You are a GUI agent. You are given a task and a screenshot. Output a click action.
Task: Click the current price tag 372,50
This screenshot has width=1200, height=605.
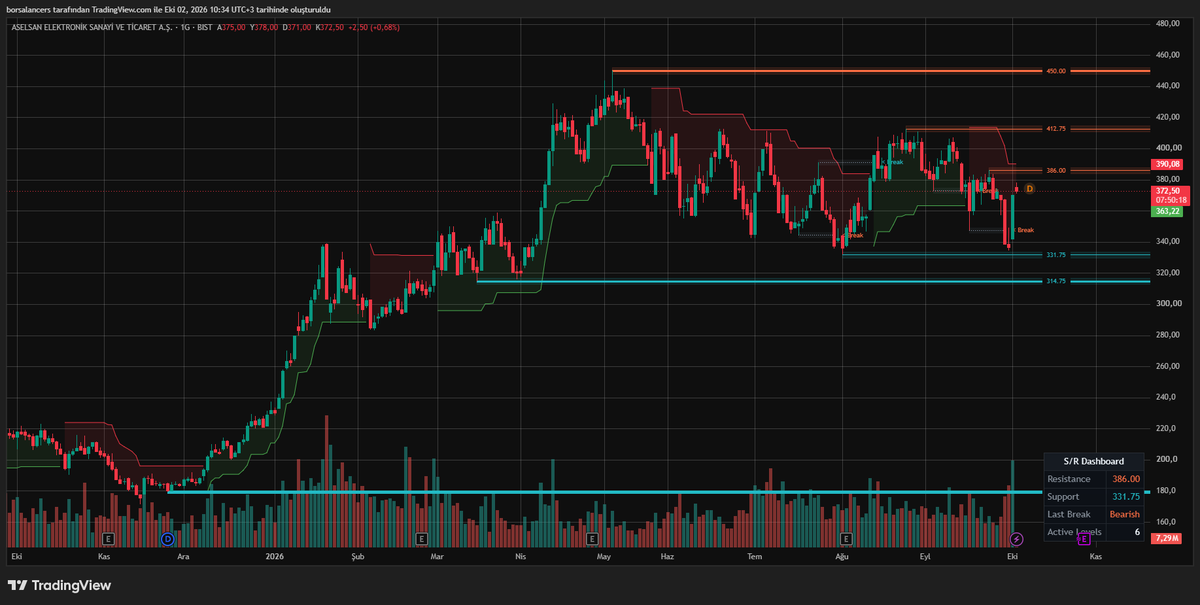click(1167, 190)
